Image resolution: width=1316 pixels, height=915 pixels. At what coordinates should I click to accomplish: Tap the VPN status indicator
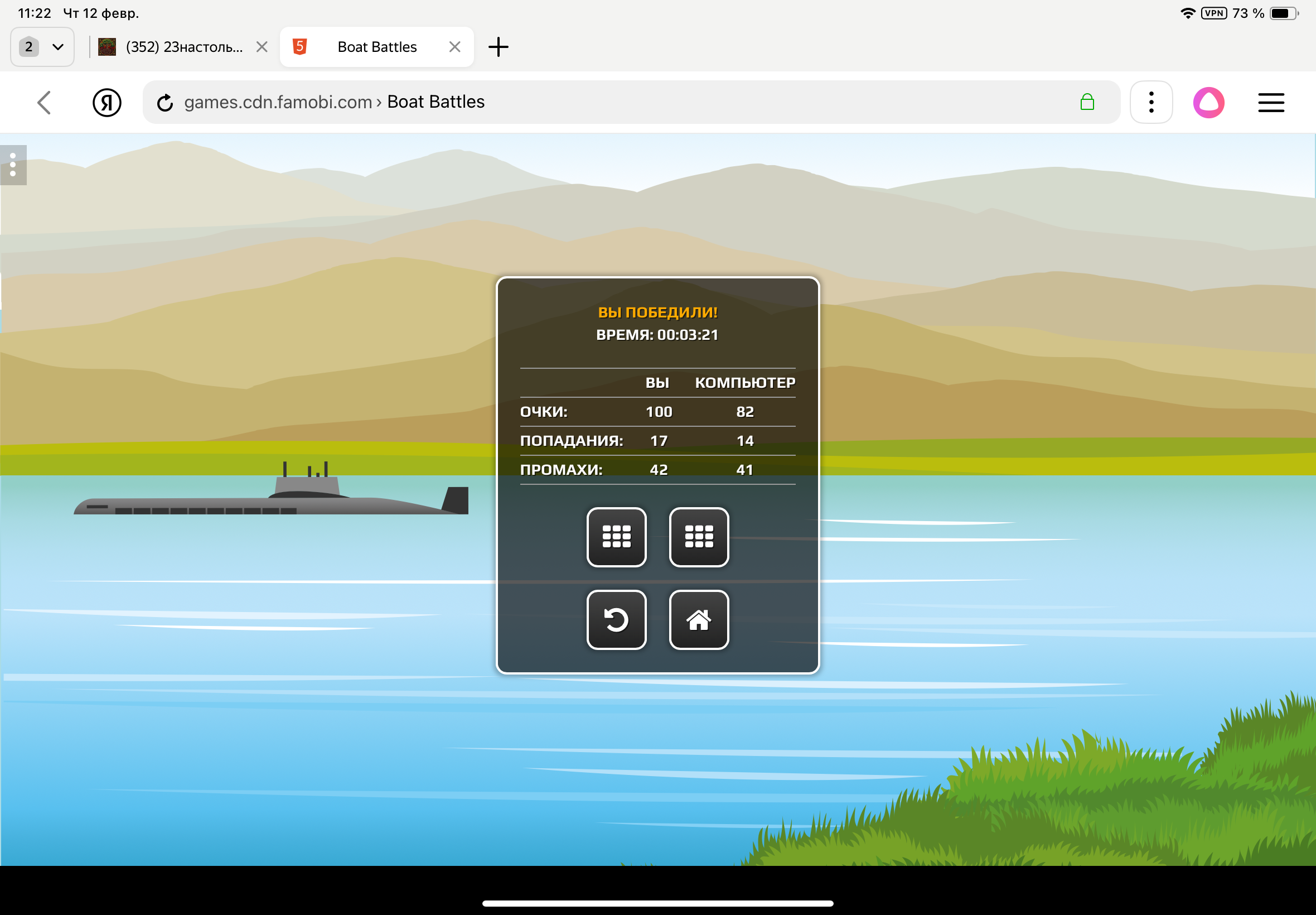1213,13
